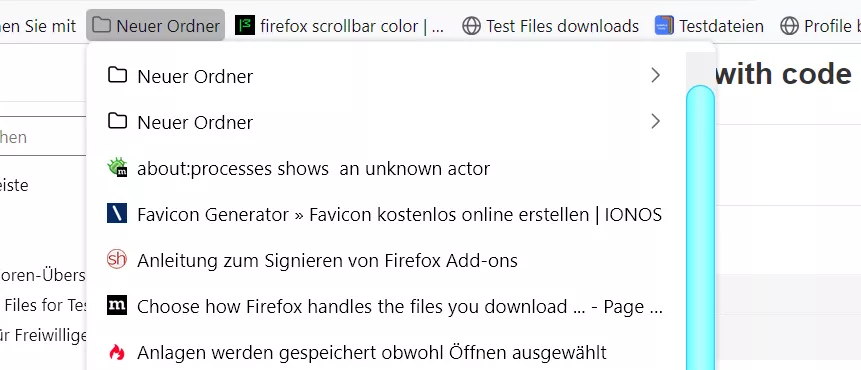
Task: Open the Neuer Ordner toolbar bookmark folder
Action: pyautogui.click(x=155, y=25)
